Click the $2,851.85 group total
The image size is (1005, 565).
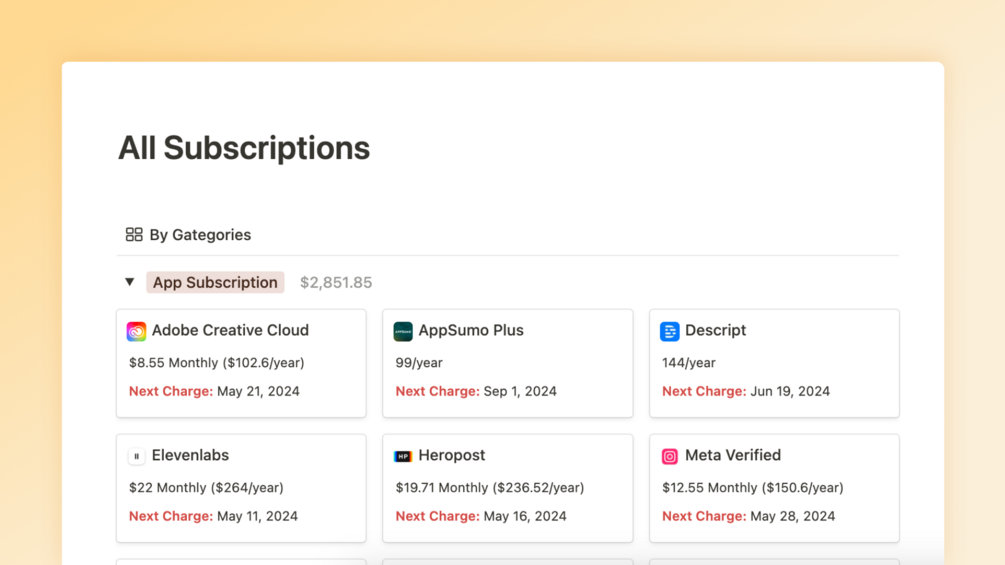tap(336, 283)
